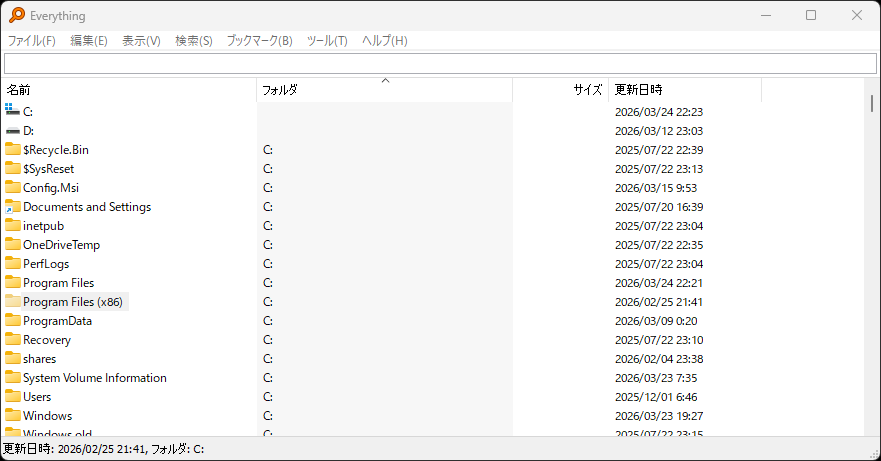
Task: Click the Recovery folder icon
Action: coord(12,339)
